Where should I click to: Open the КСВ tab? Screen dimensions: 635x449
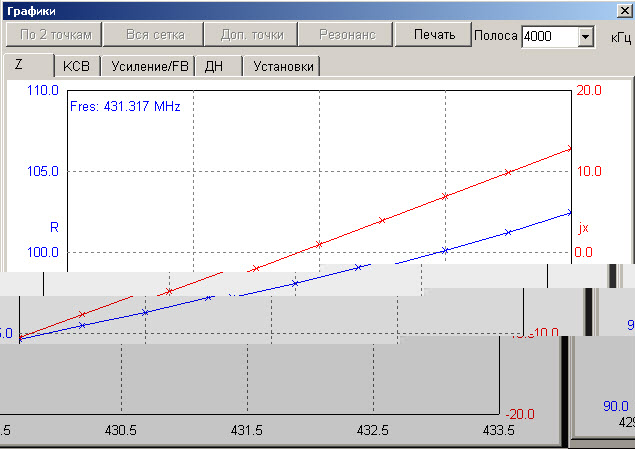click(x=76, y=67)
